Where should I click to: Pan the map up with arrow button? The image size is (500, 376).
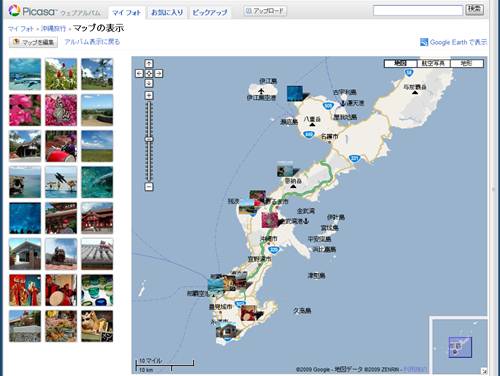tap(149, 63)
